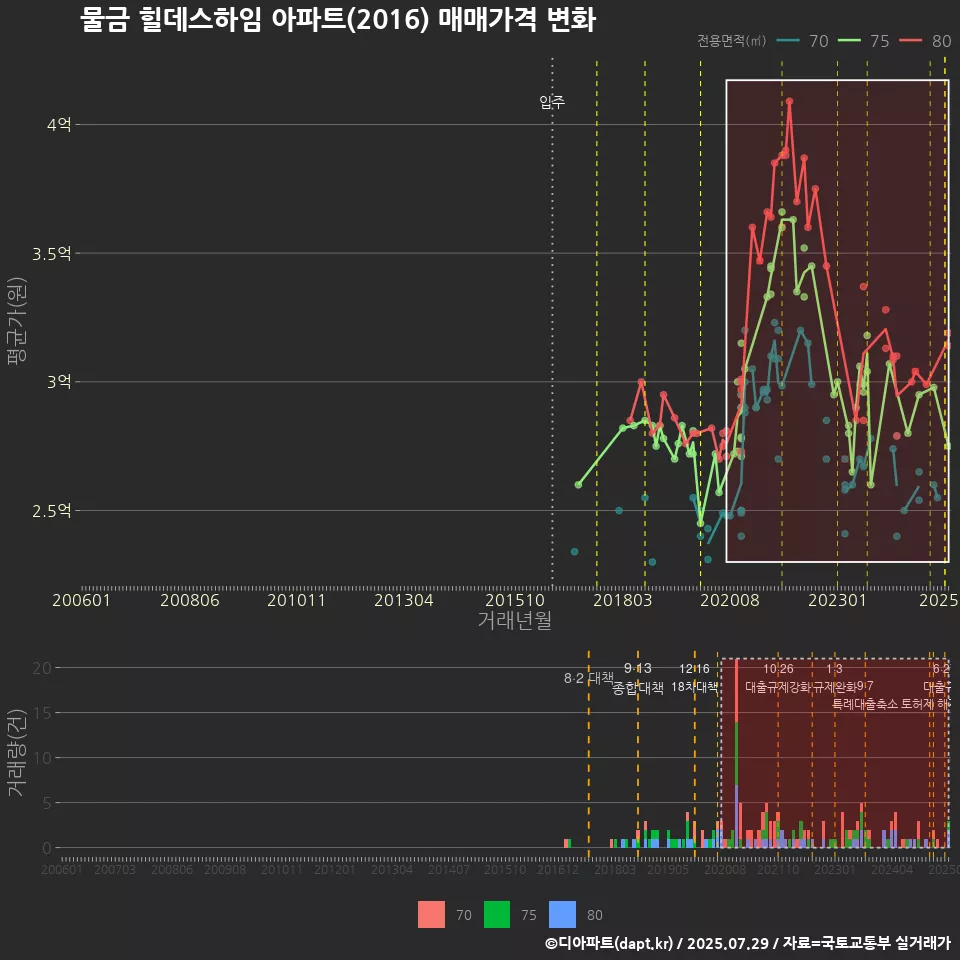Click the 전용면적(㎡) legend title
The image size is (960, 960).
(x=732, y=40)
